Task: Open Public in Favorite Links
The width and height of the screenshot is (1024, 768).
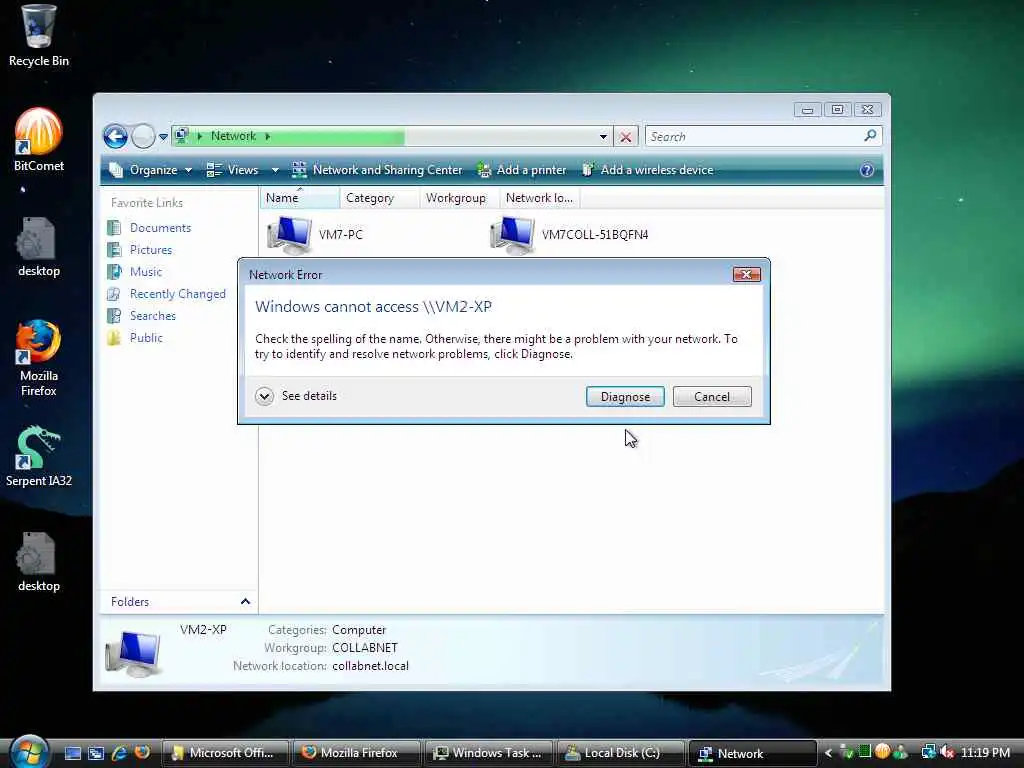Action: coord(146,338)
